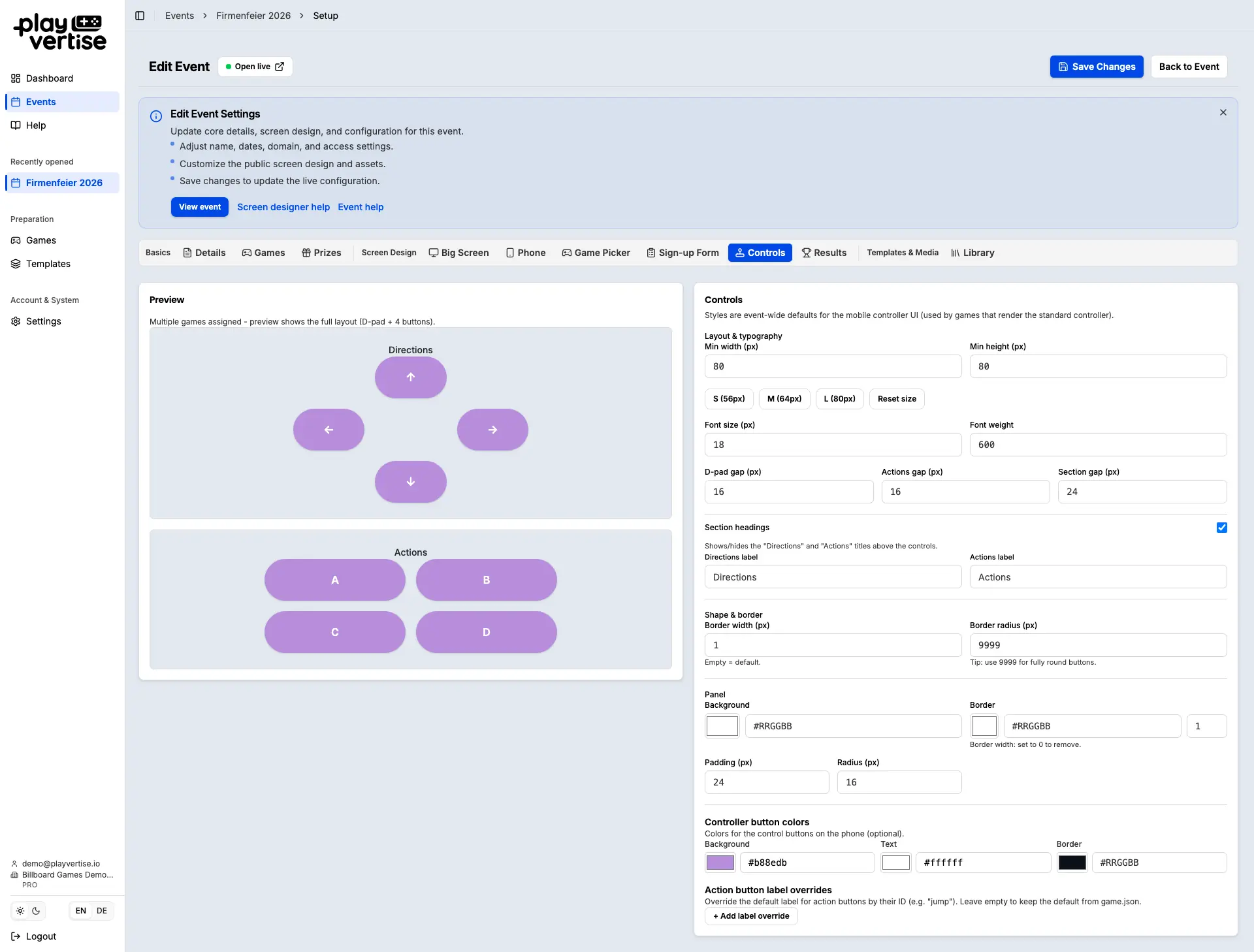Dismiss the Edit Event Settings info banner

[1223, 112]
